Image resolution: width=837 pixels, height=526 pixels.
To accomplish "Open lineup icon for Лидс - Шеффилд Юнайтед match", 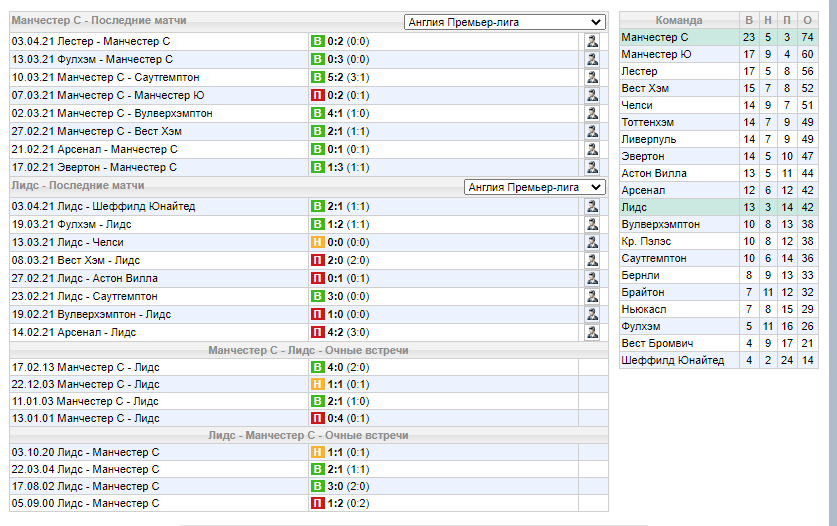I will (x=592, y=206).
